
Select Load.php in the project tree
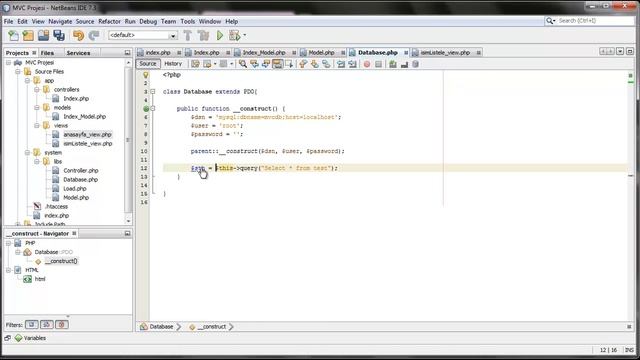point(75,189)
